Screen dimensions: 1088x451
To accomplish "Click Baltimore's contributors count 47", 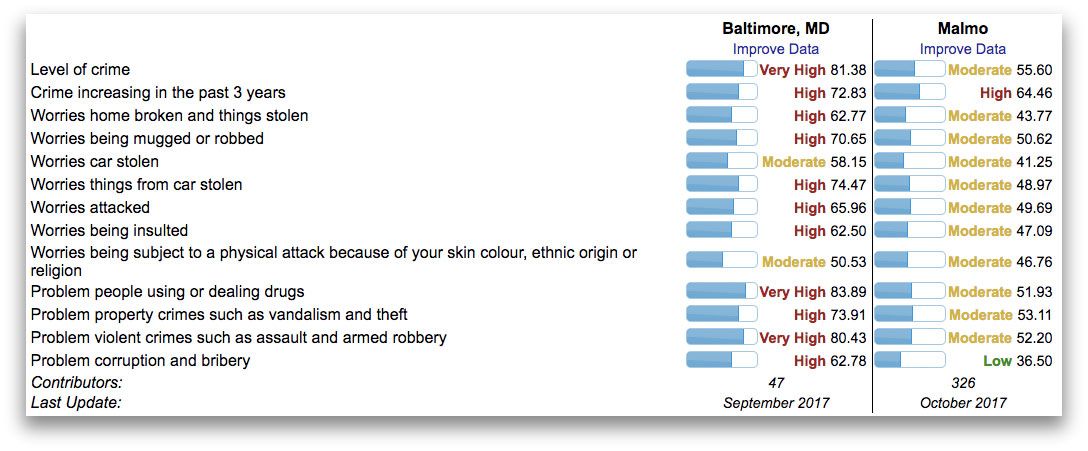I will (x=776, y=383).
